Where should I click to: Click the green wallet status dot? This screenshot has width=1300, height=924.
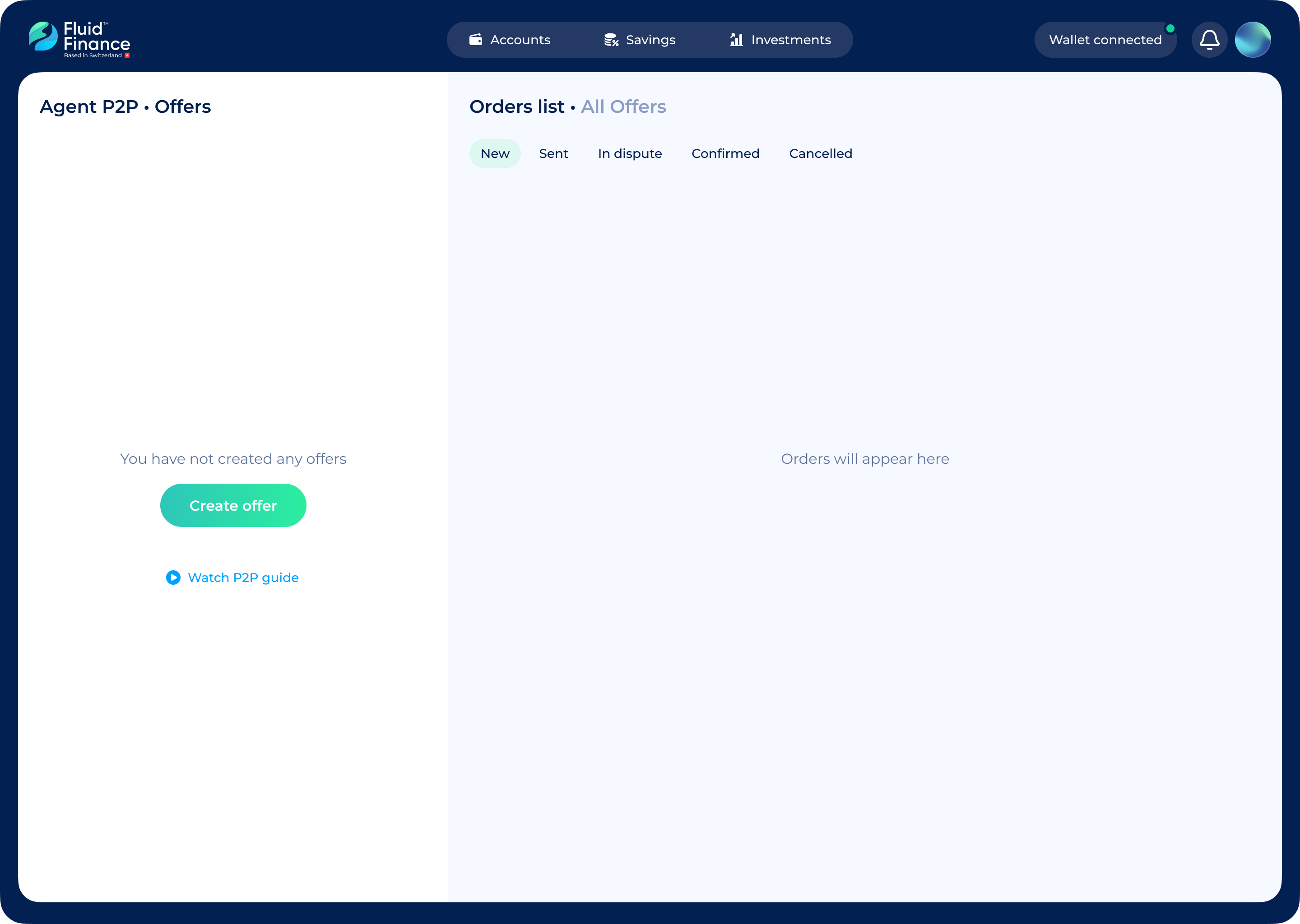point(1170,28)
